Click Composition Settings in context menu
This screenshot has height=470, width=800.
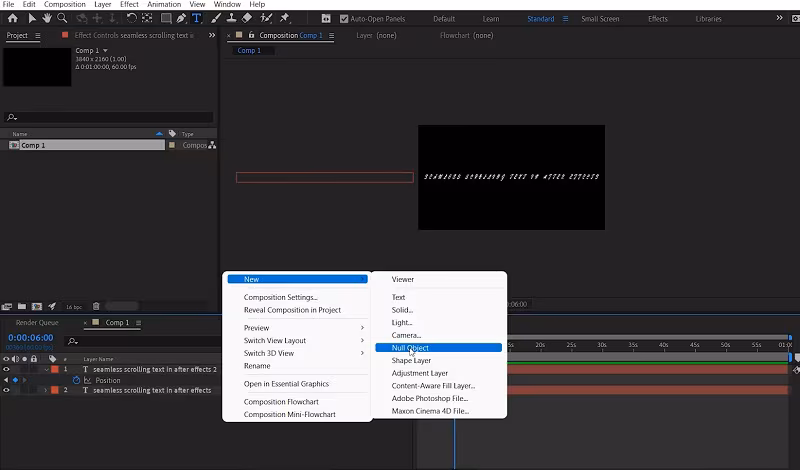[281, 297]
